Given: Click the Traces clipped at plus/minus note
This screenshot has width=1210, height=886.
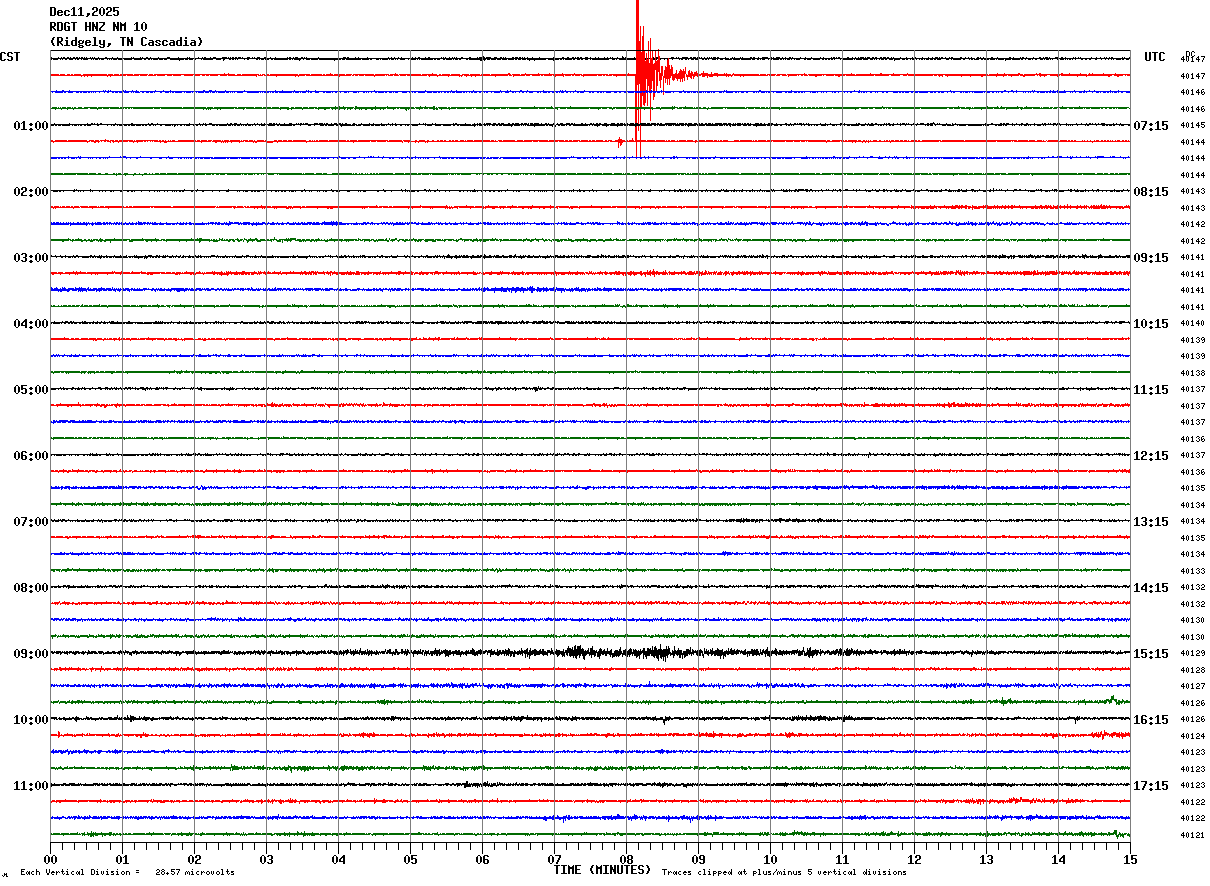Looking at the screenshot, I should coord(784,873).
